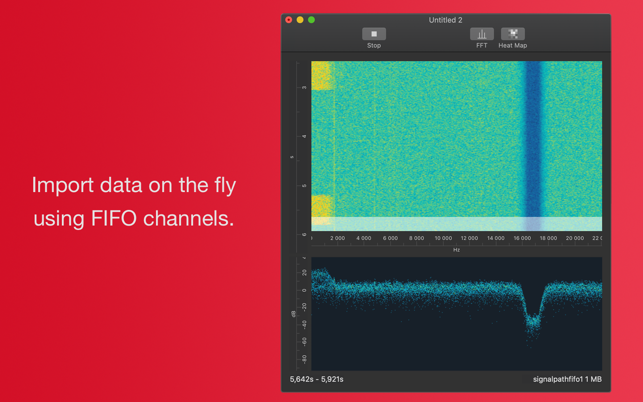Select the 5,642s - 5,921s time range text

[316, 379]
